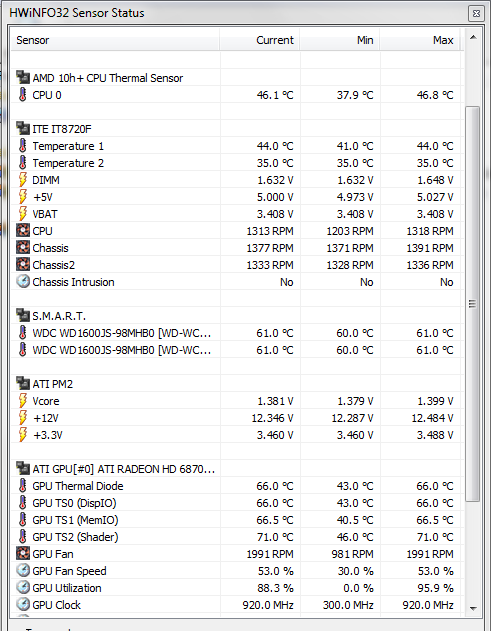Select the ATI PM2 group row
The height and width of the screenshot is (631, 491).
coord(237,384)
